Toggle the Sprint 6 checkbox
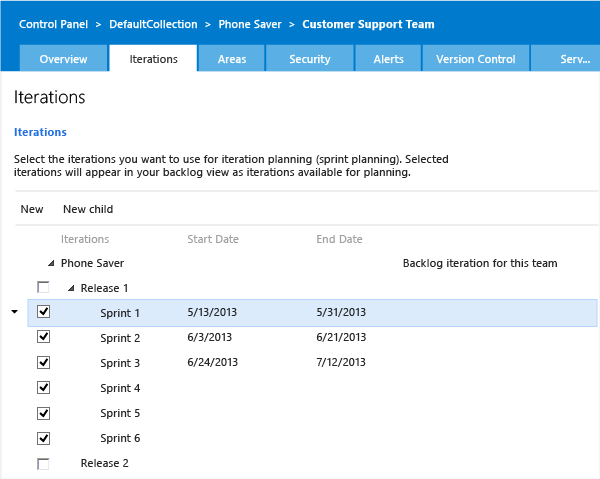Viewport: 600px width, 479px height. pos(43,438)
